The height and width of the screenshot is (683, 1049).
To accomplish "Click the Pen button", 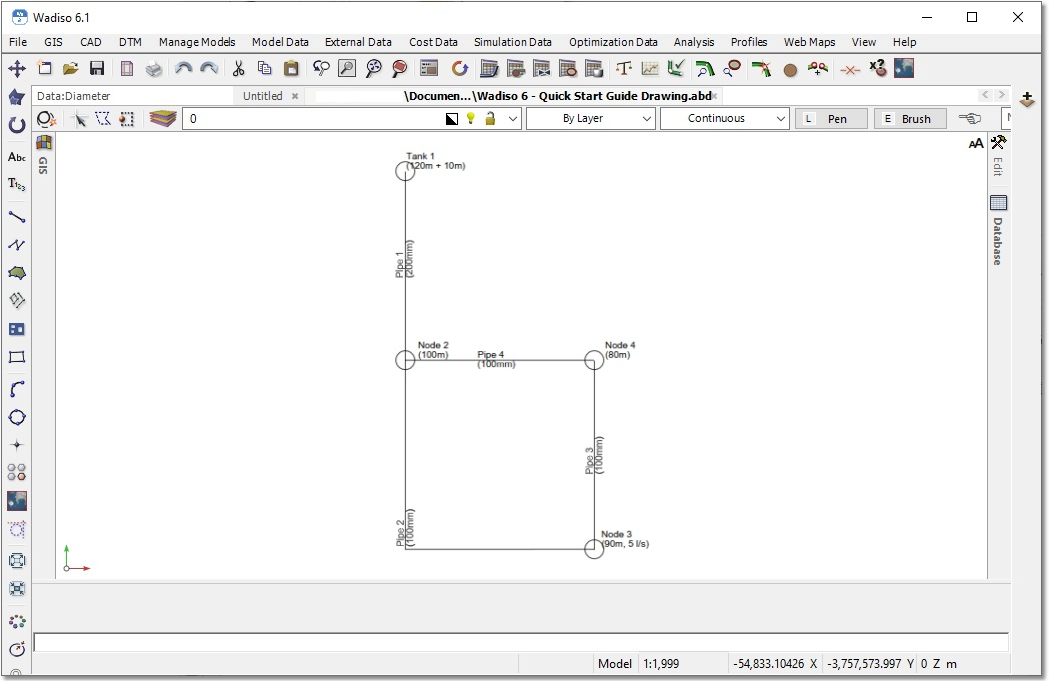I will [832, 118].
